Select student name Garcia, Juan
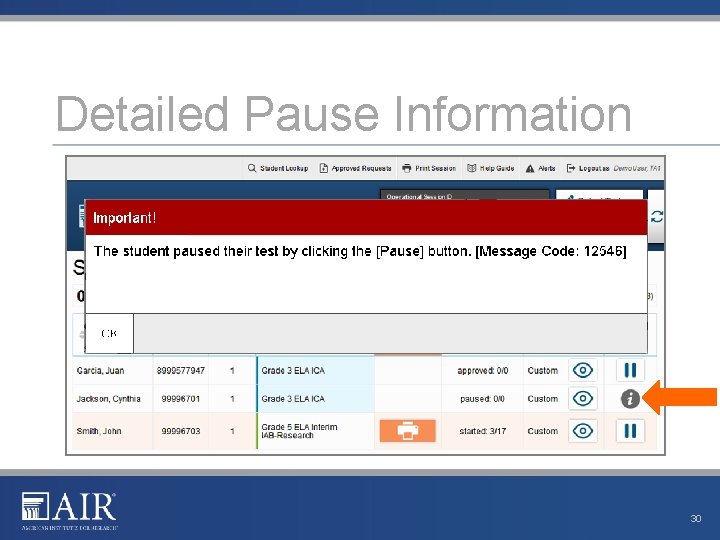 (101, 371)
